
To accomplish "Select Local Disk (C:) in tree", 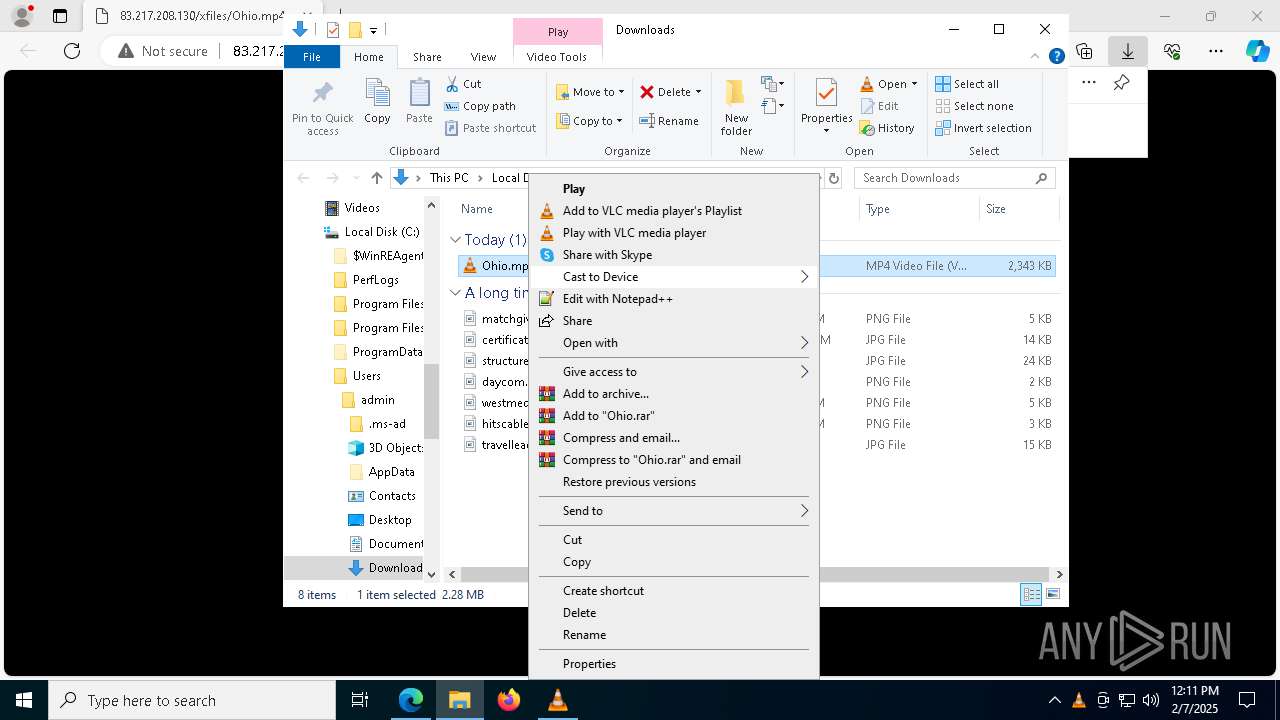I will [x=381, y=232].
